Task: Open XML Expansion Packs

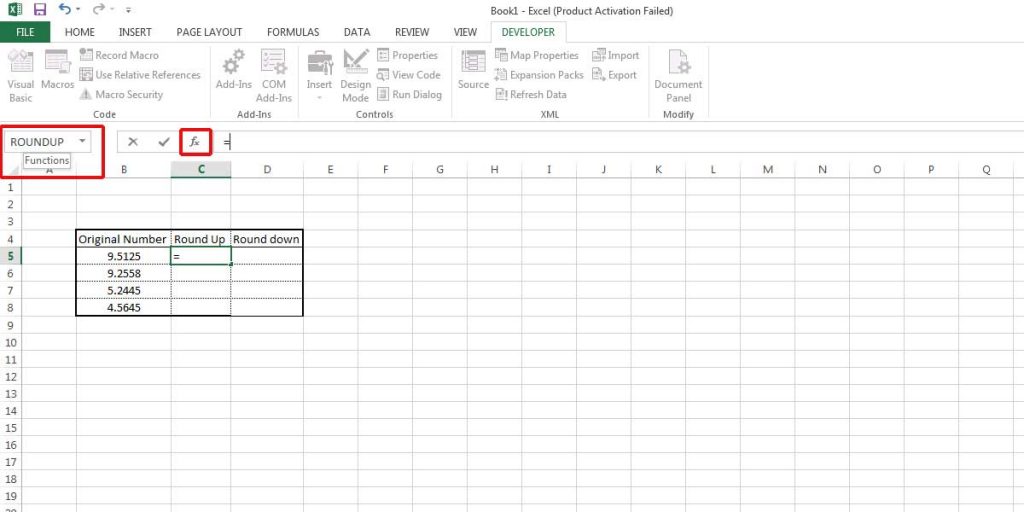Action: [539, 75]
